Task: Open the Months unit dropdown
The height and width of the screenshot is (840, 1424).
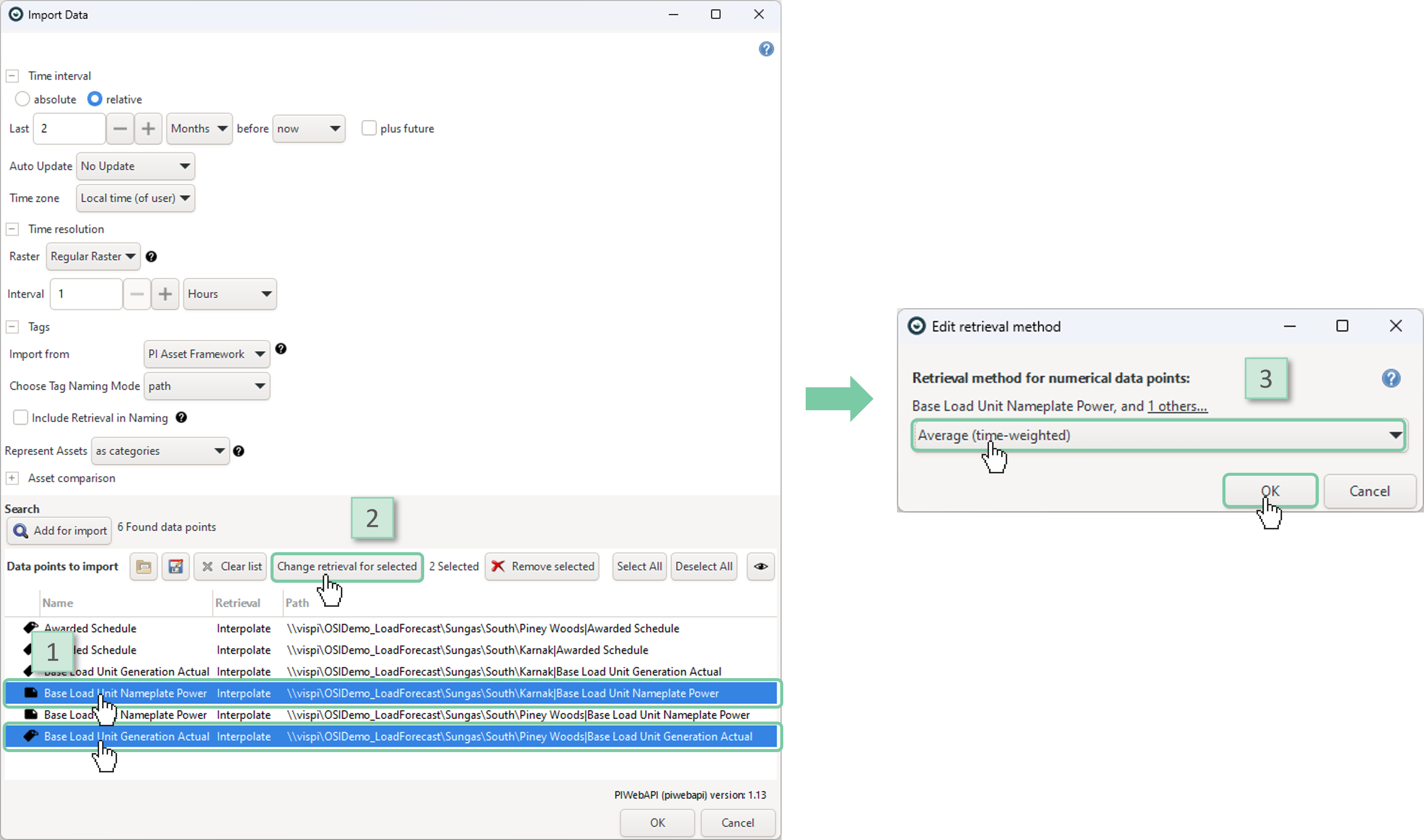Action: tap(199, 129)
